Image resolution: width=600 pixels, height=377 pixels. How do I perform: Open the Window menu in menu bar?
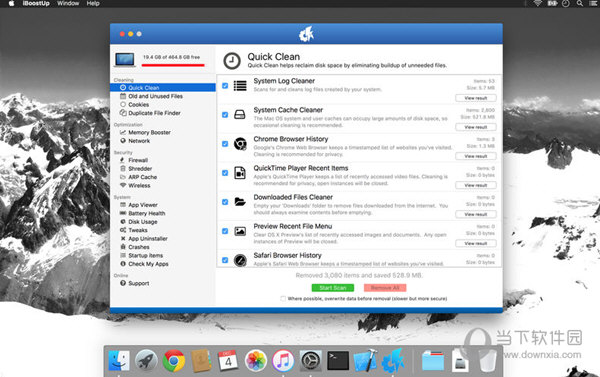tap(68, 3)
